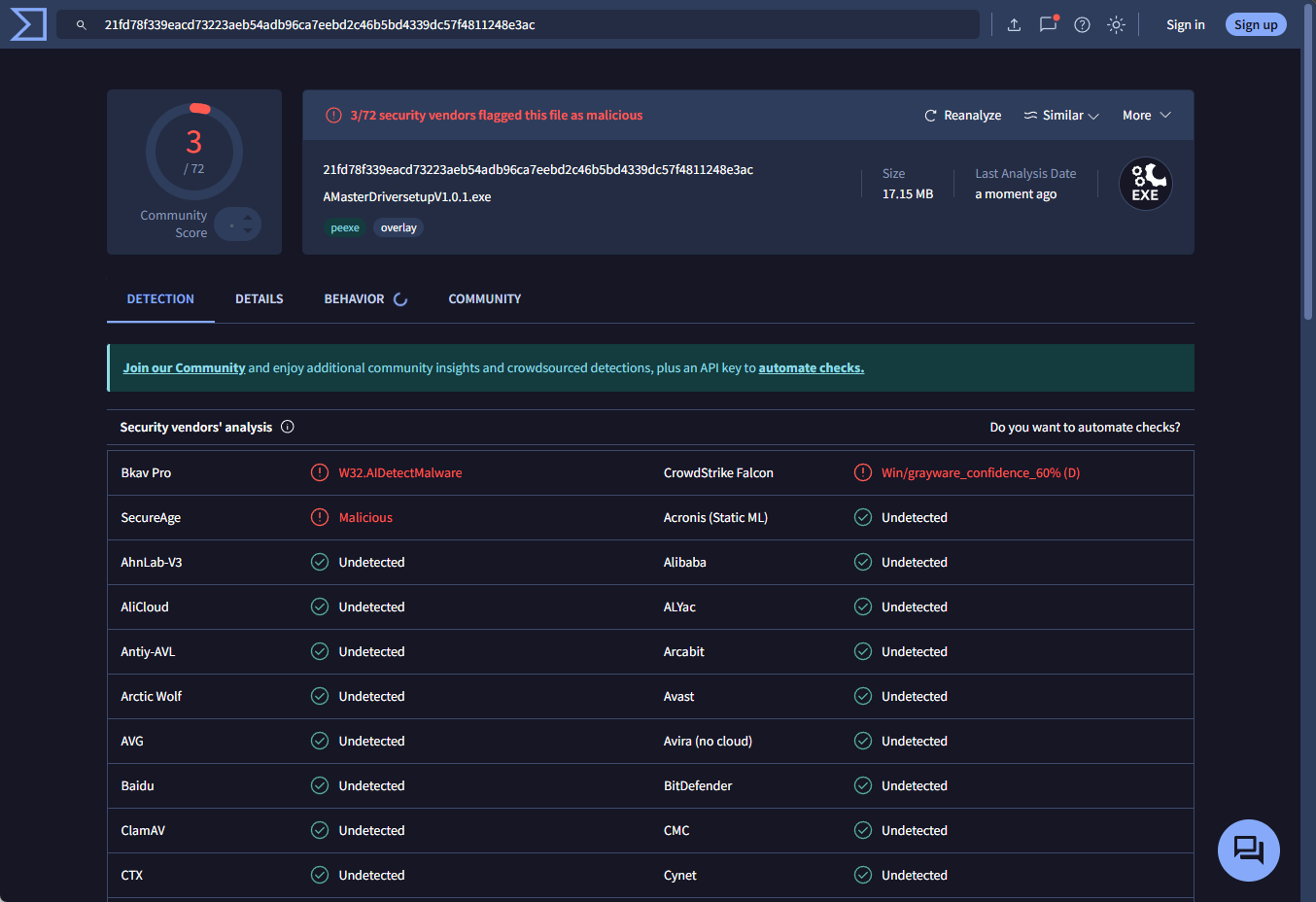1316x902 pixels.
Task: Click the alert icon for CrowdStrike Falcon
Action: 863,472
